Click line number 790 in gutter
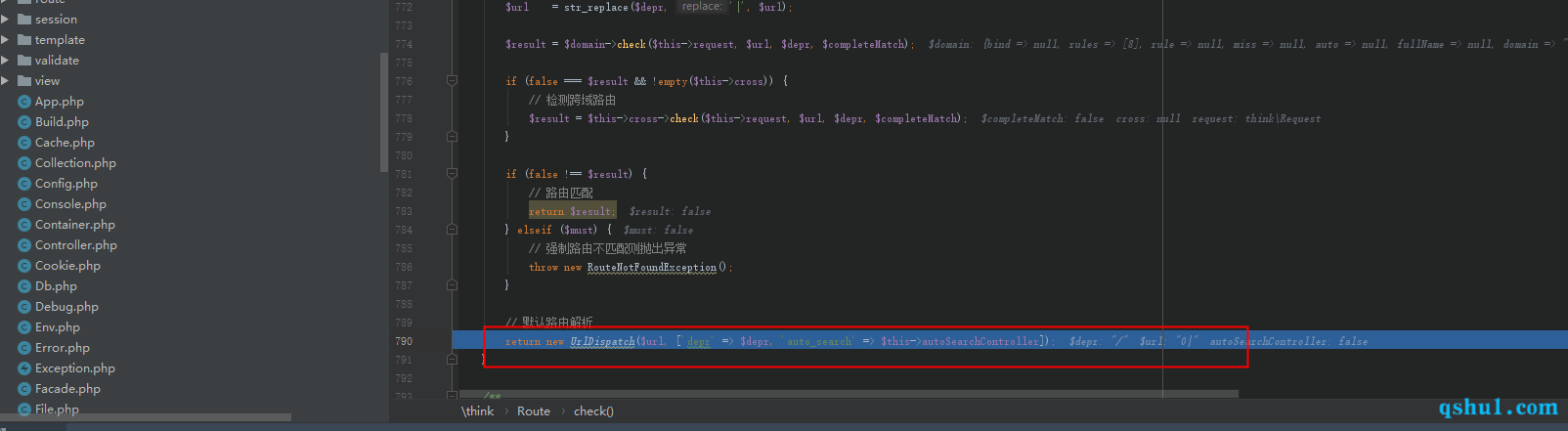 [404, 341]
